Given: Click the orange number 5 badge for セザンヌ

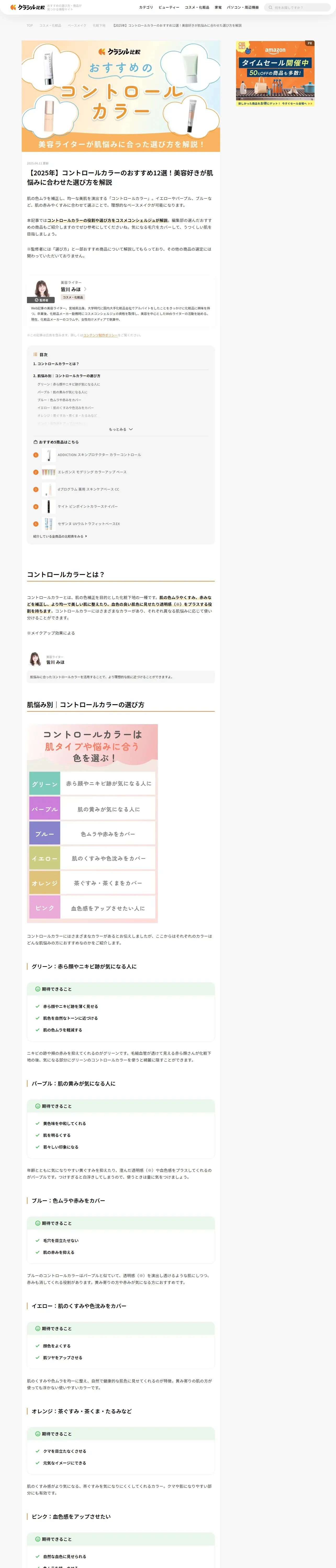Looking at the screenshot, I should [35, 523].
